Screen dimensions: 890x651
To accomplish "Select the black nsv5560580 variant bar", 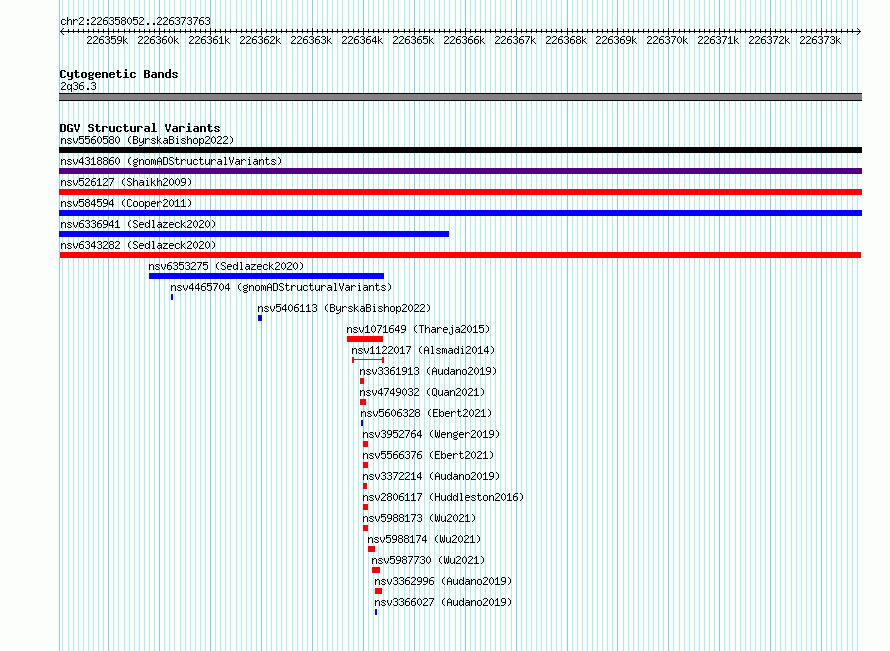I will pos(460,150).
